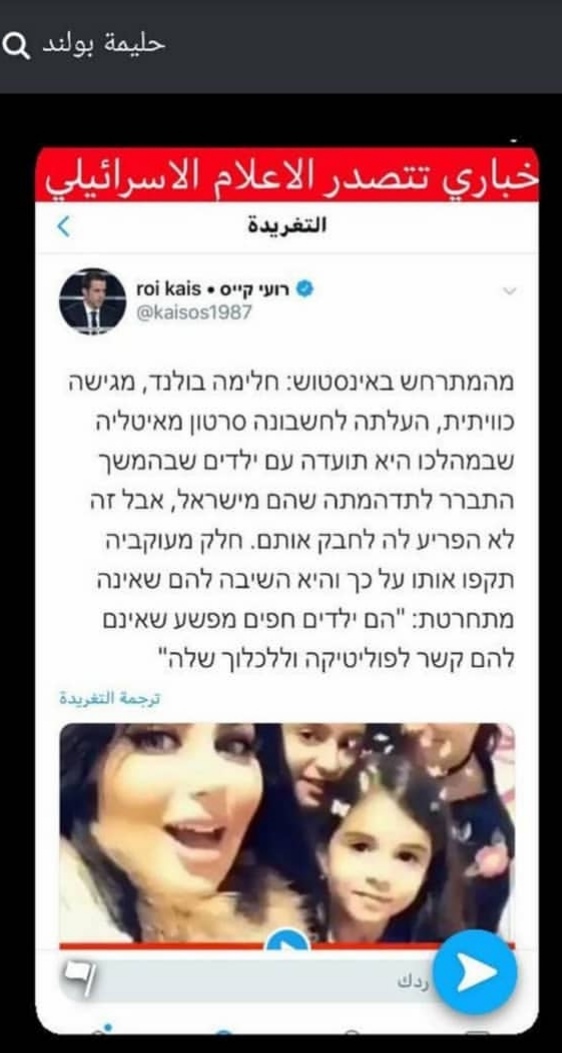
Task: Expand the tweet options chevron
Action: 510,291
